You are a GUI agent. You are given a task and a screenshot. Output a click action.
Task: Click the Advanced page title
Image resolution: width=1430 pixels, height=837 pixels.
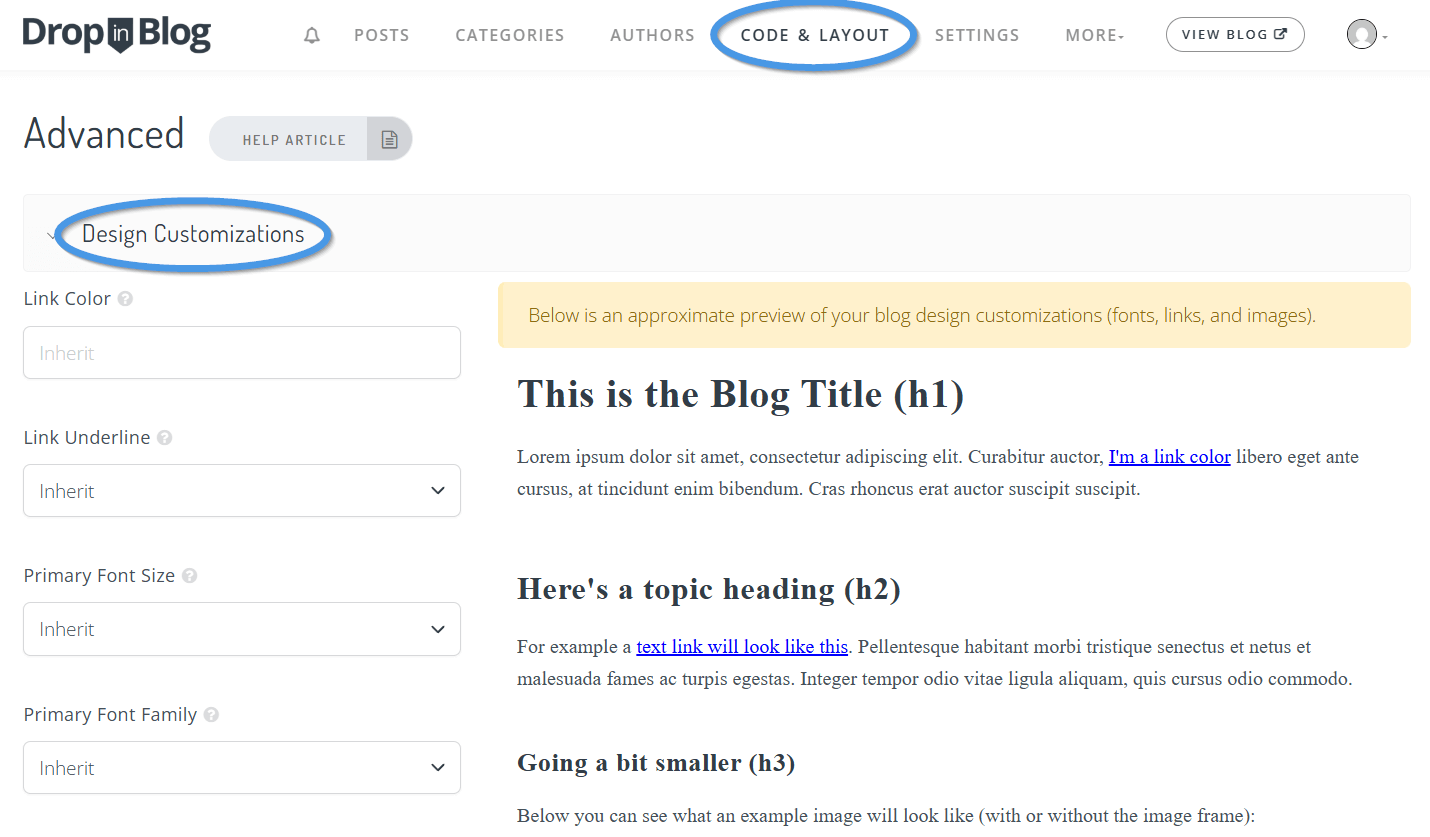click(104, 134)
